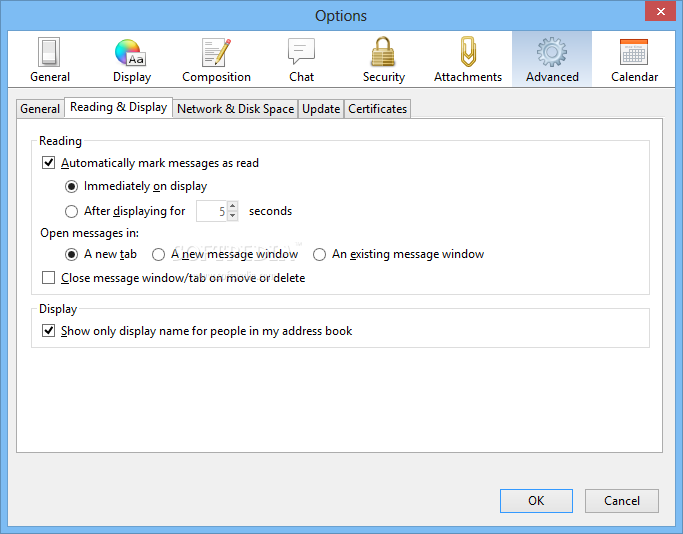Choose An existing message window option
Screen dimensions: 683x534
[x=319, y=254]
